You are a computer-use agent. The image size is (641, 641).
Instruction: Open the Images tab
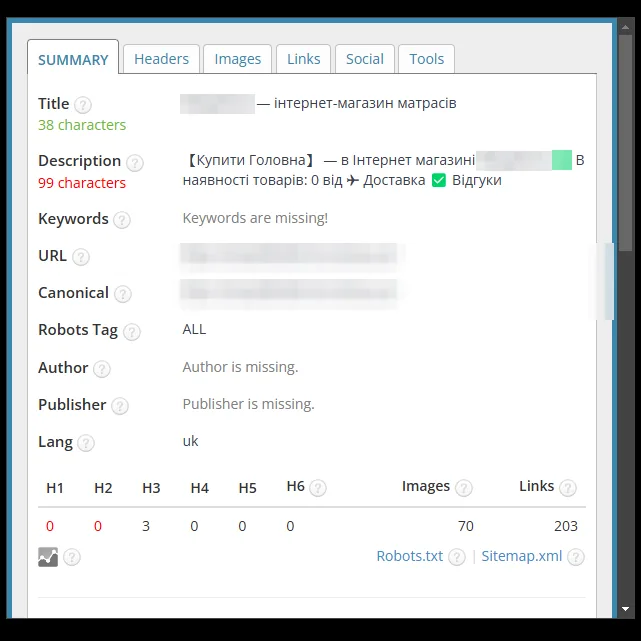pyautogui.click(x=238, y=59)
